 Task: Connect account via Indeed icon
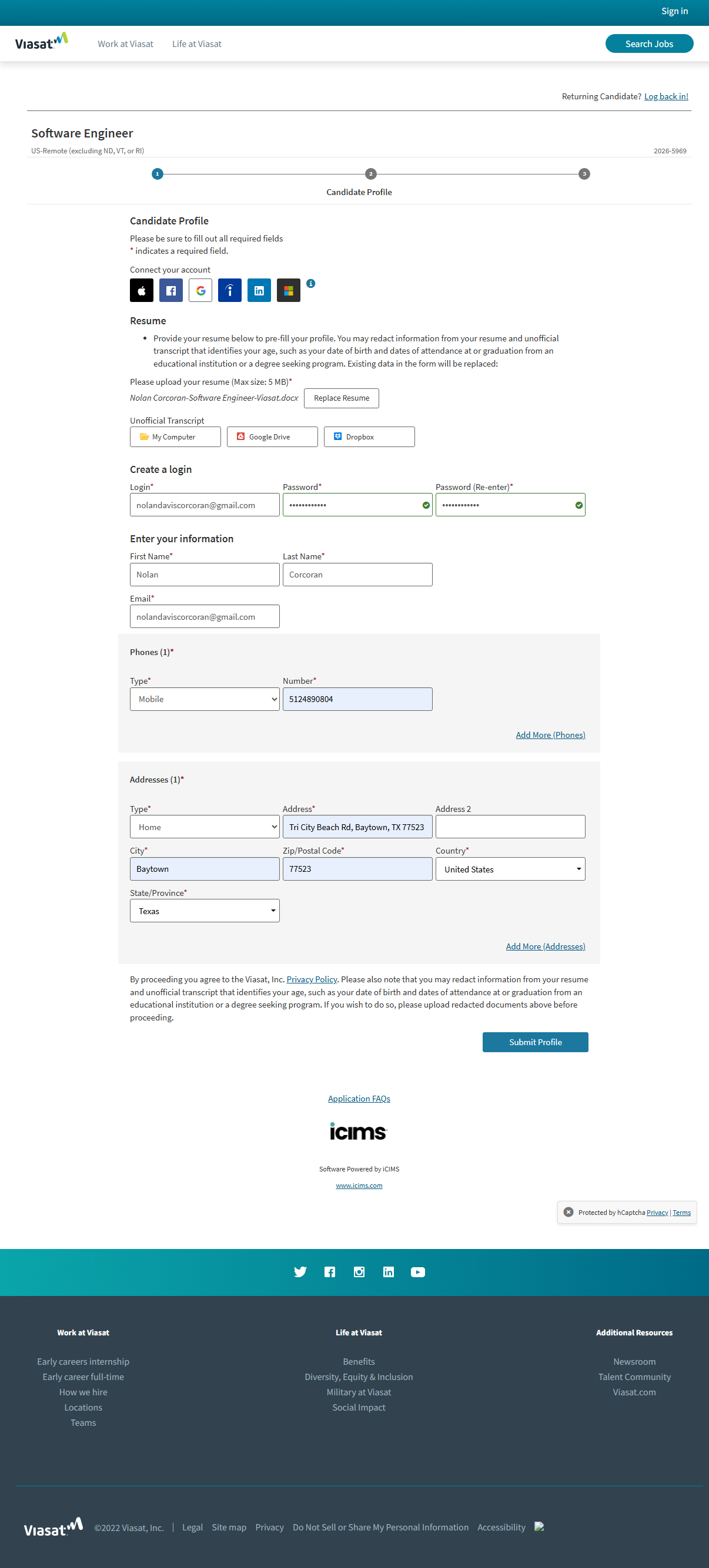click(230, 290)
